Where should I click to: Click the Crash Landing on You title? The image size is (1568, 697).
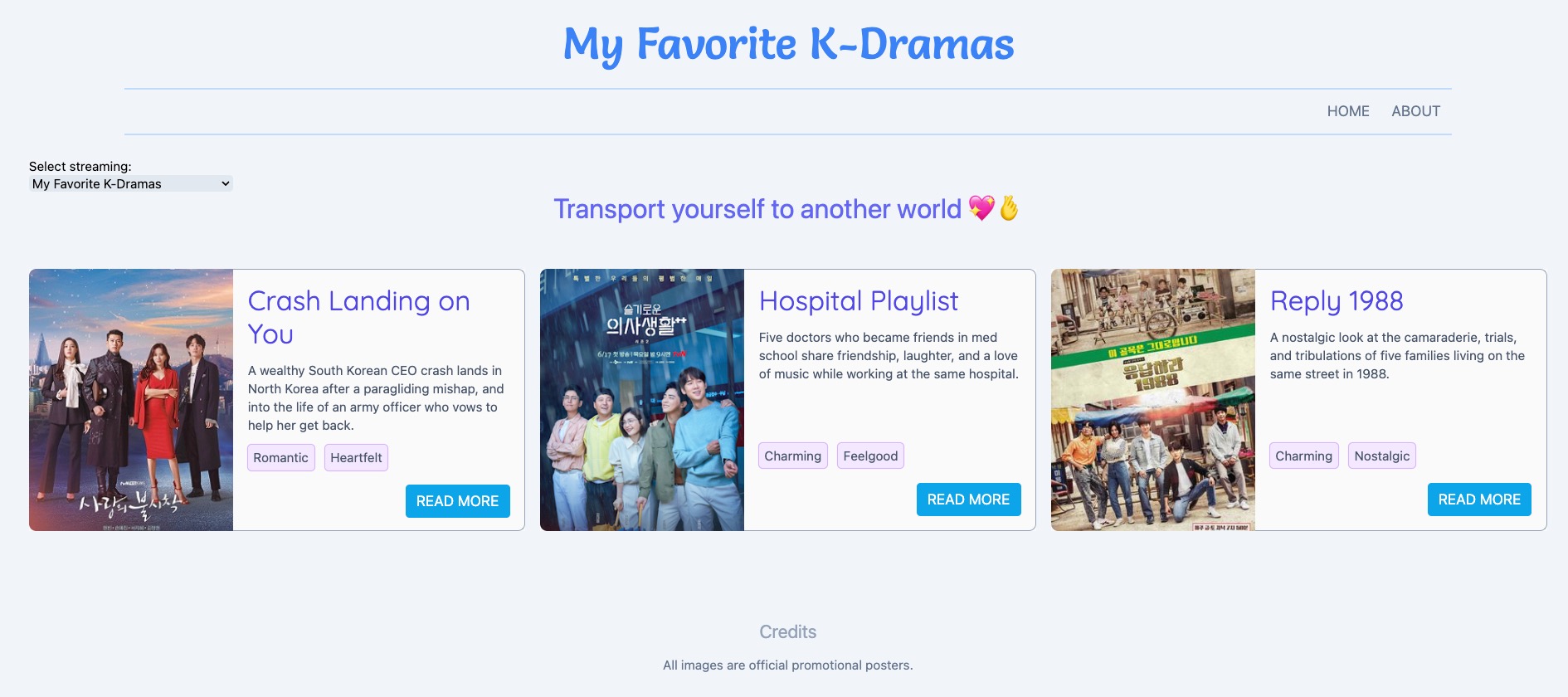(358, 317)
